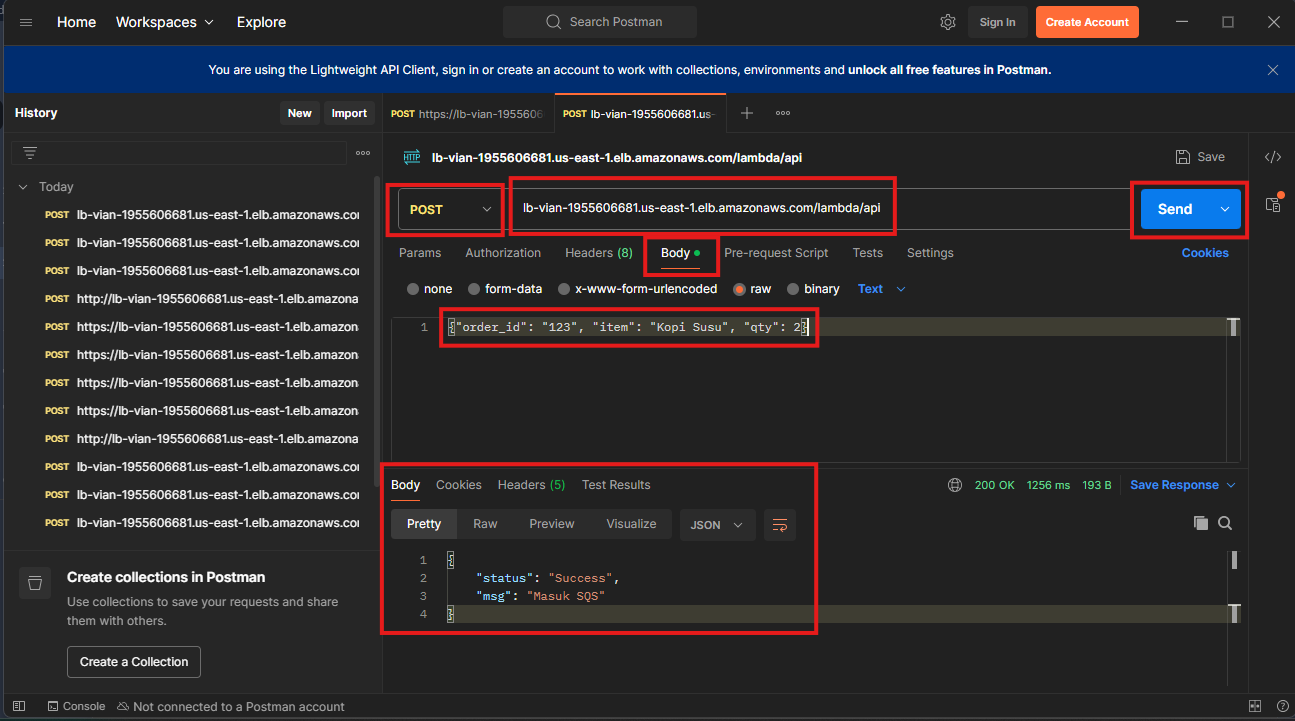Viewport: 1295px width, 721px height.
Task: Choose the binary body type
Action: [x=794, y=289]
